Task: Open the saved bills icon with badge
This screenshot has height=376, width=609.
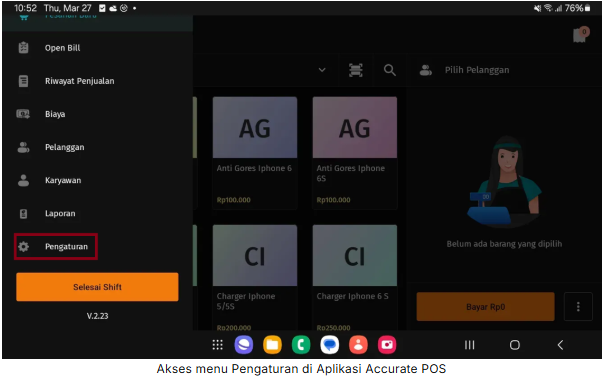Action: tap(581, 35)
